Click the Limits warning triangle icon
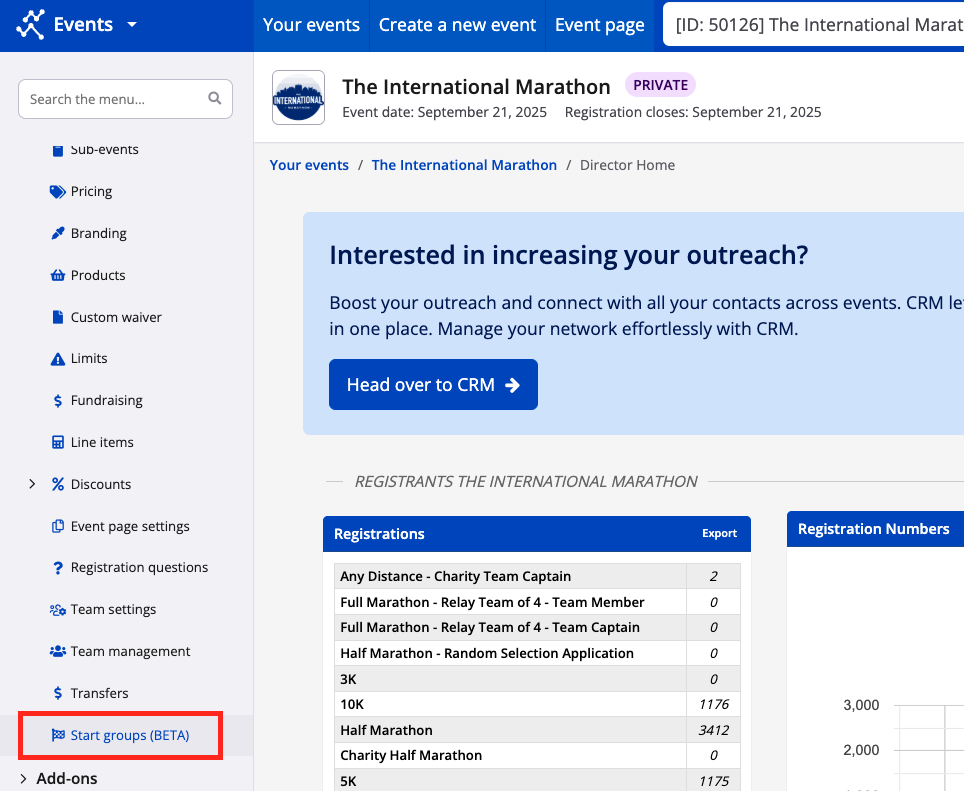964x791 pixels. [58, 358]
